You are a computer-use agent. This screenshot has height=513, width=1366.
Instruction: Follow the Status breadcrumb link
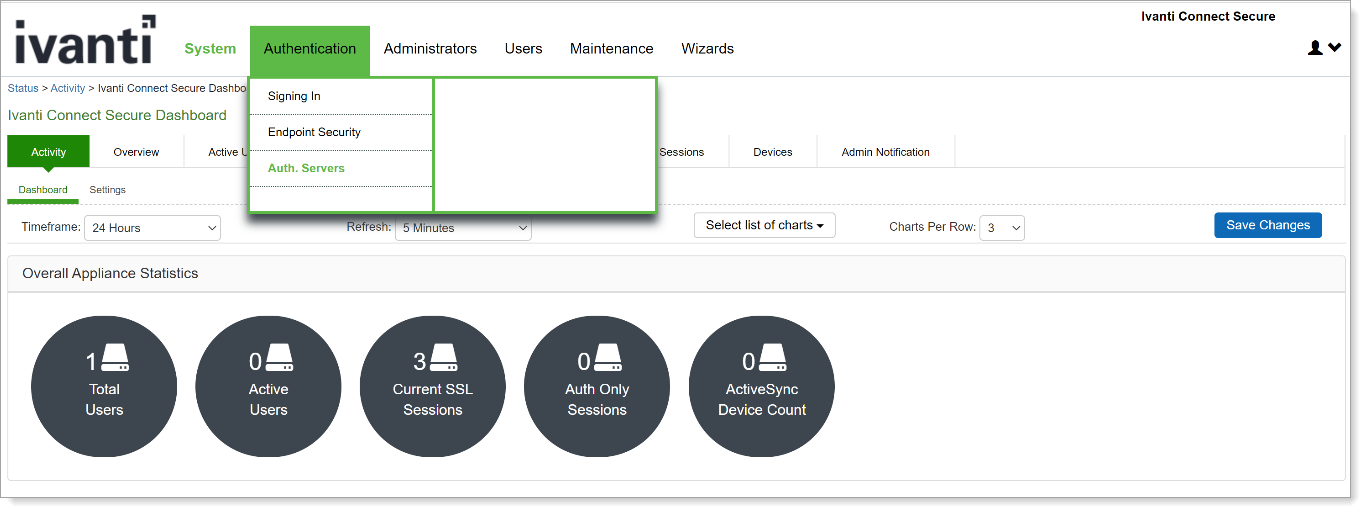[x=23, y=88]
